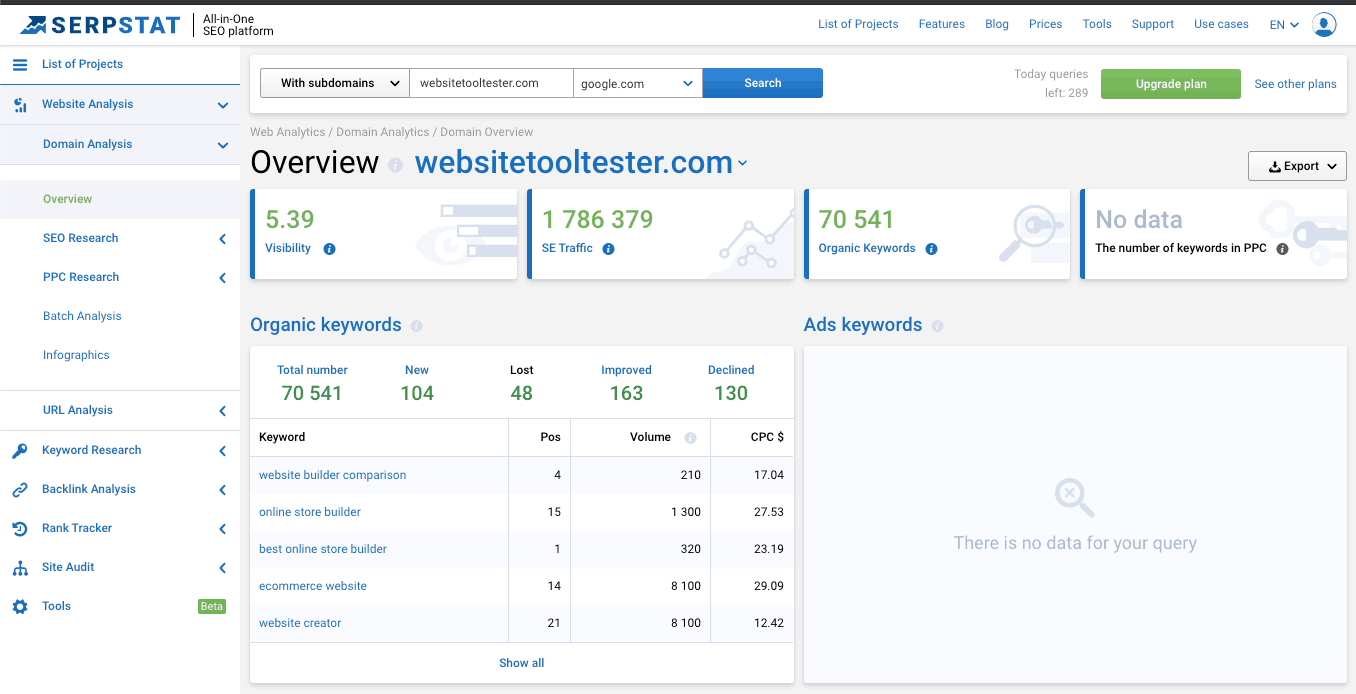This screenshot has height=694, width=1356.
Task: Toggle the hamburger menu icon beside List of Projects
Action: pyautogui.click(x=20, y=64)
